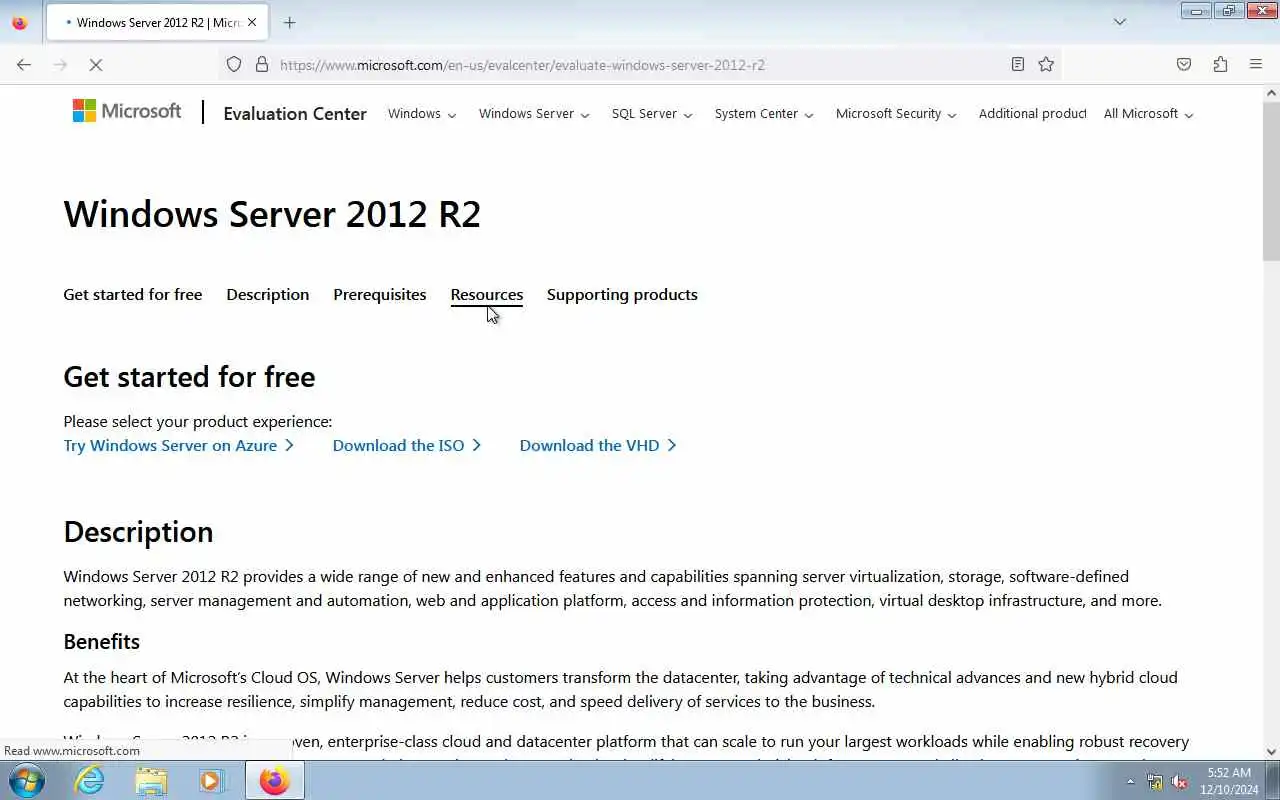Expand the Additional products menu

click(1032, 114)
